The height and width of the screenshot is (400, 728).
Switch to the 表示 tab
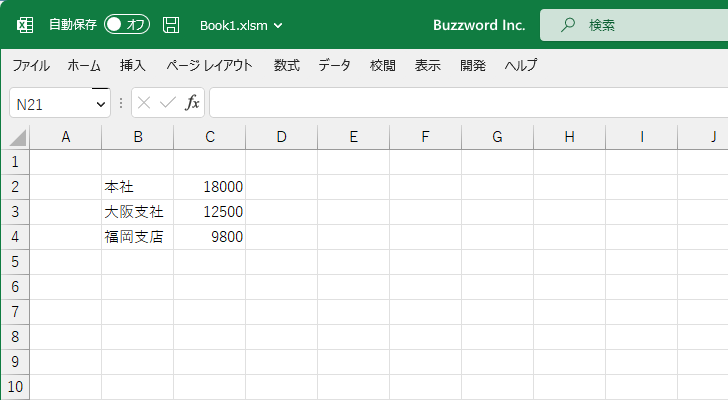point(428,65)
